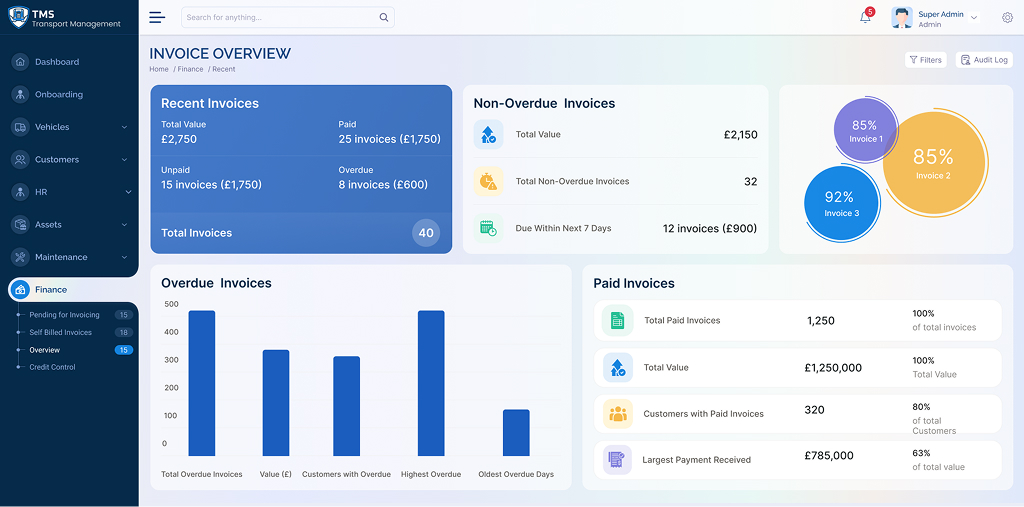Toggle the hamburger menu icon
Image resolution: width=1024 pixels, height=507 pixels.
(x=157, y=17)
